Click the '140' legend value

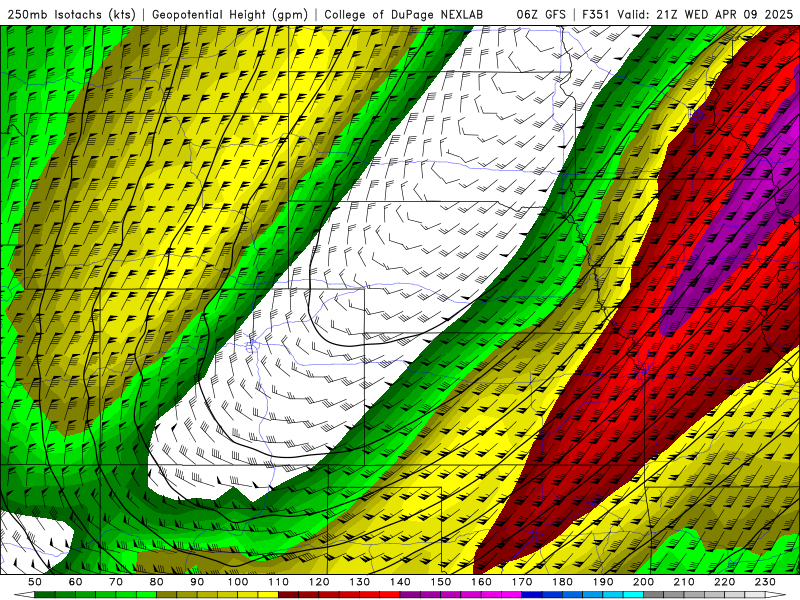pos(400,582)
